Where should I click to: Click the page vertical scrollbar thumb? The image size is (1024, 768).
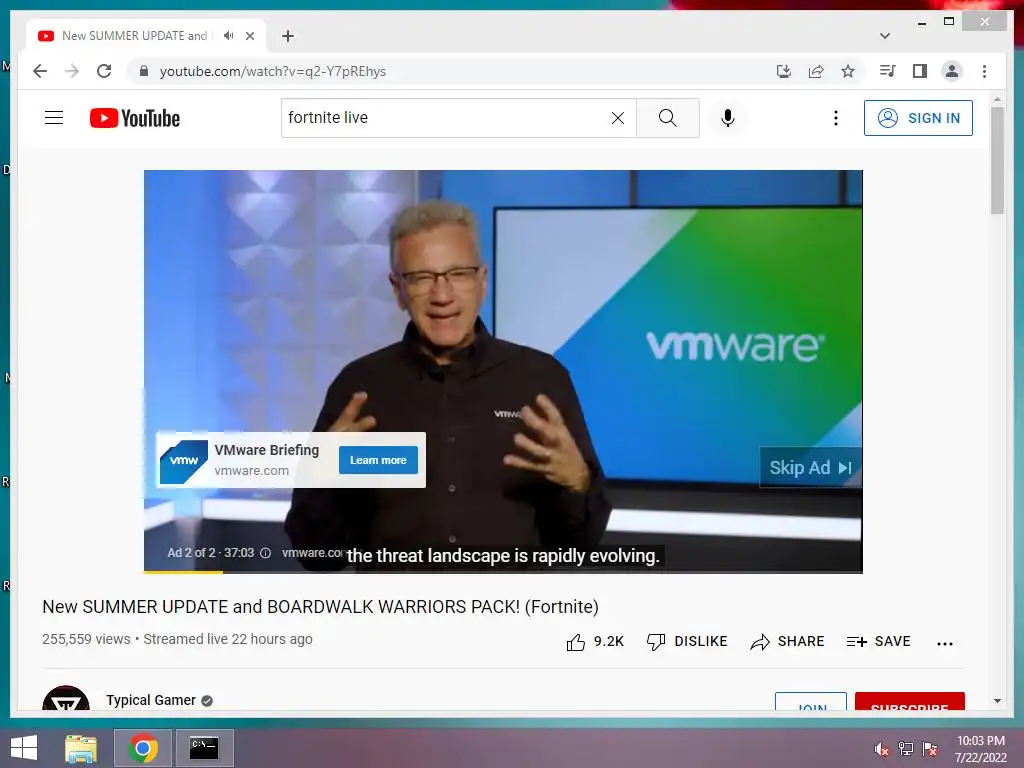click(997, 159)
